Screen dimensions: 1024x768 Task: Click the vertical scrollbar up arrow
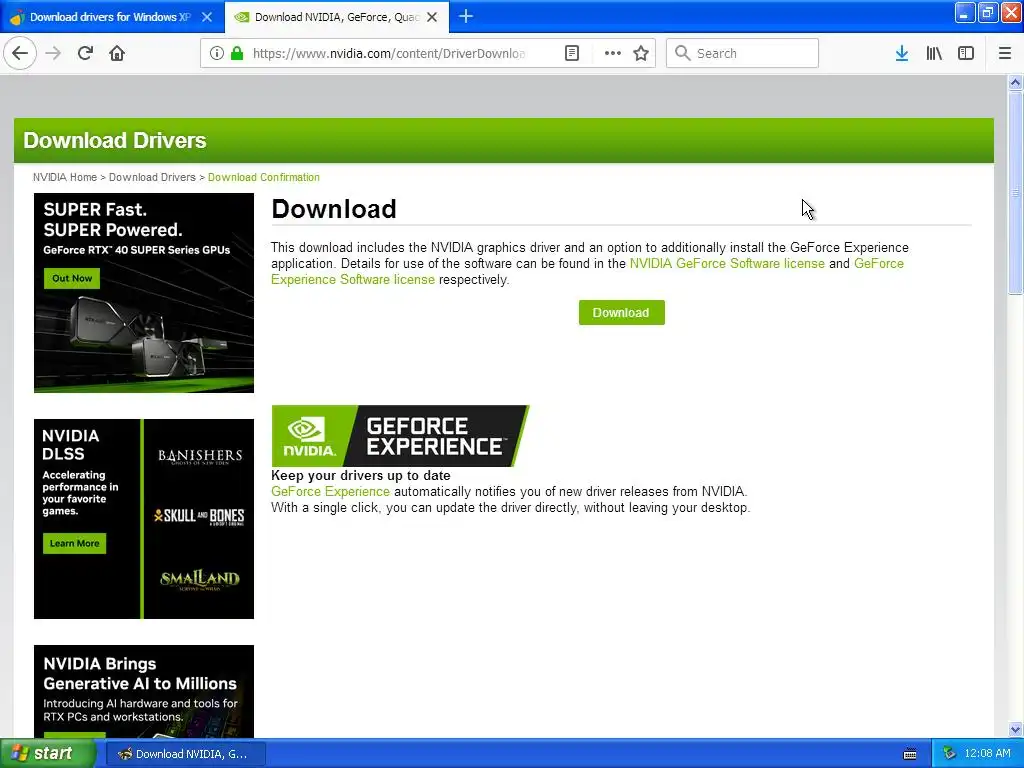tap(1015, 82)
